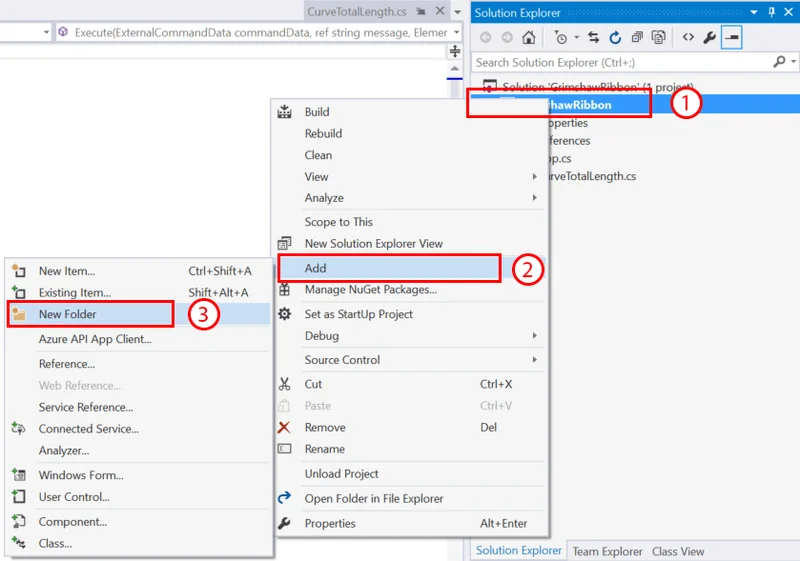Viewport: 800px width, 561px height.
Task: Click the pin auto-hide icon of Solution Explorer
Action: tap(771, 12)
